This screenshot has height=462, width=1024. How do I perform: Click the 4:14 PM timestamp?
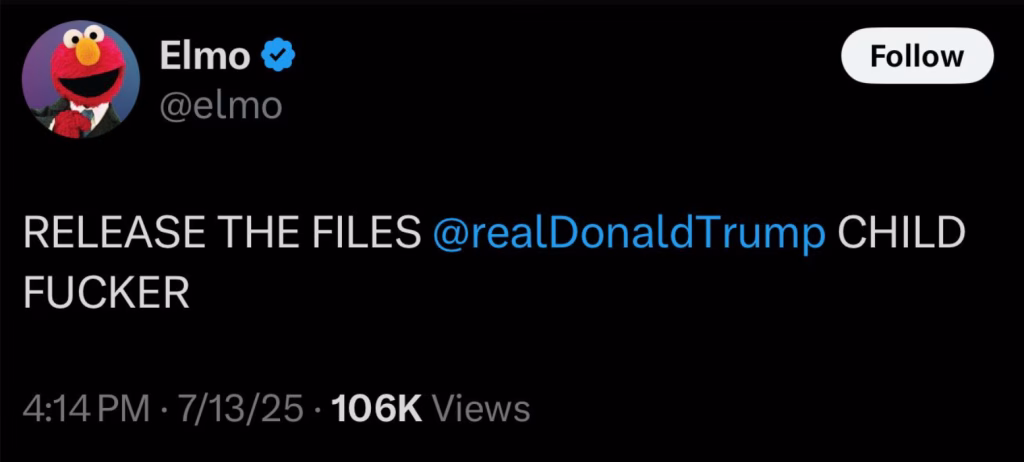point(86,409)
